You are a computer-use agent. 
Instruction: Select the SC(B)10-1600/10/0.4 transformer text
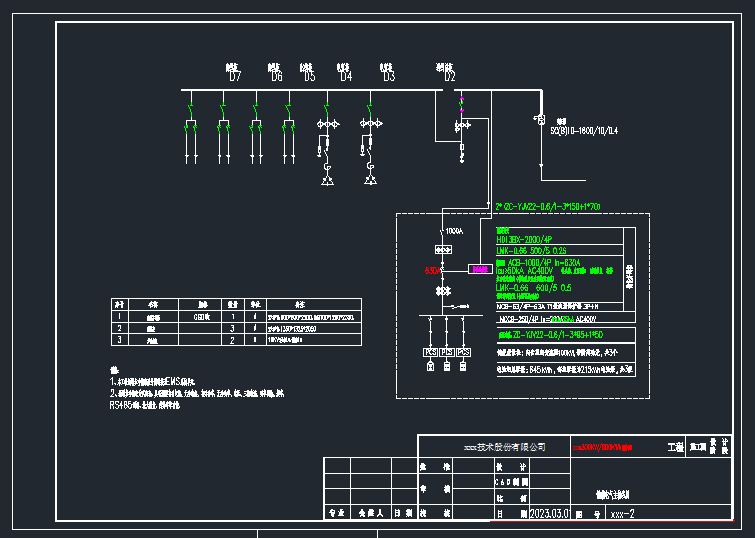584,131
